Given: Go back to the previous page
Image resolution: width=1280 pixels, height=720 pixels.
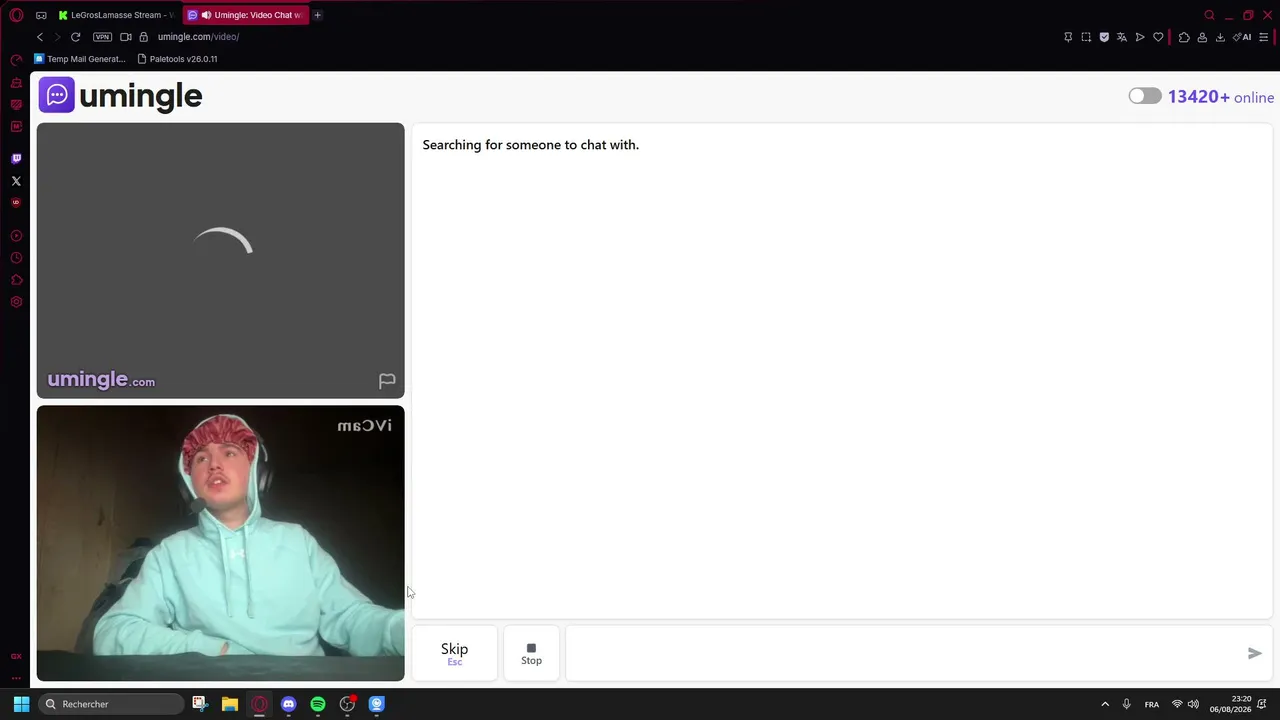Looking at the screenshot, I should pos(40,37).
